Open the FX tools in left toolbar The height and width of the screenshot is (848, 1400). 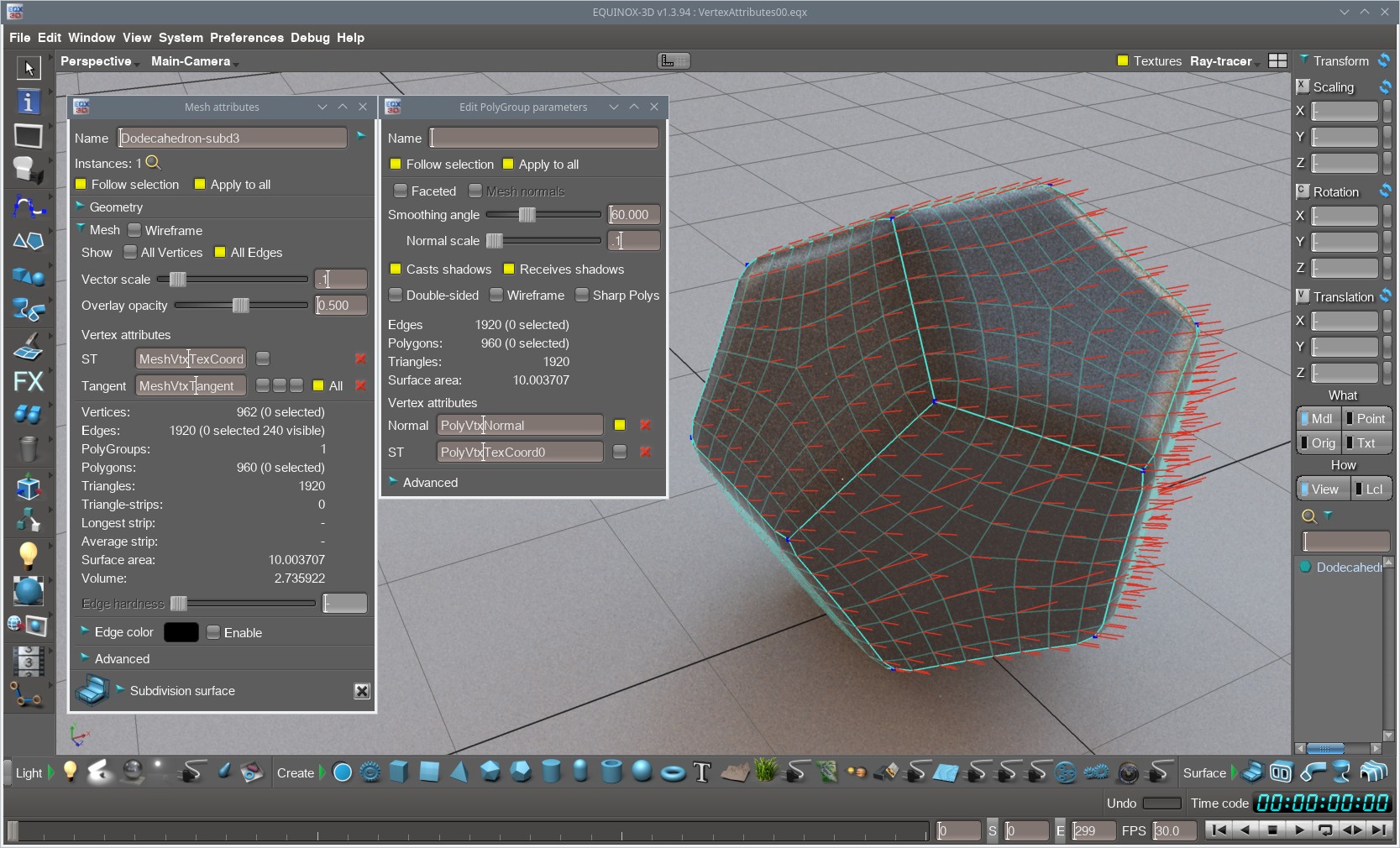pos(28,381)
